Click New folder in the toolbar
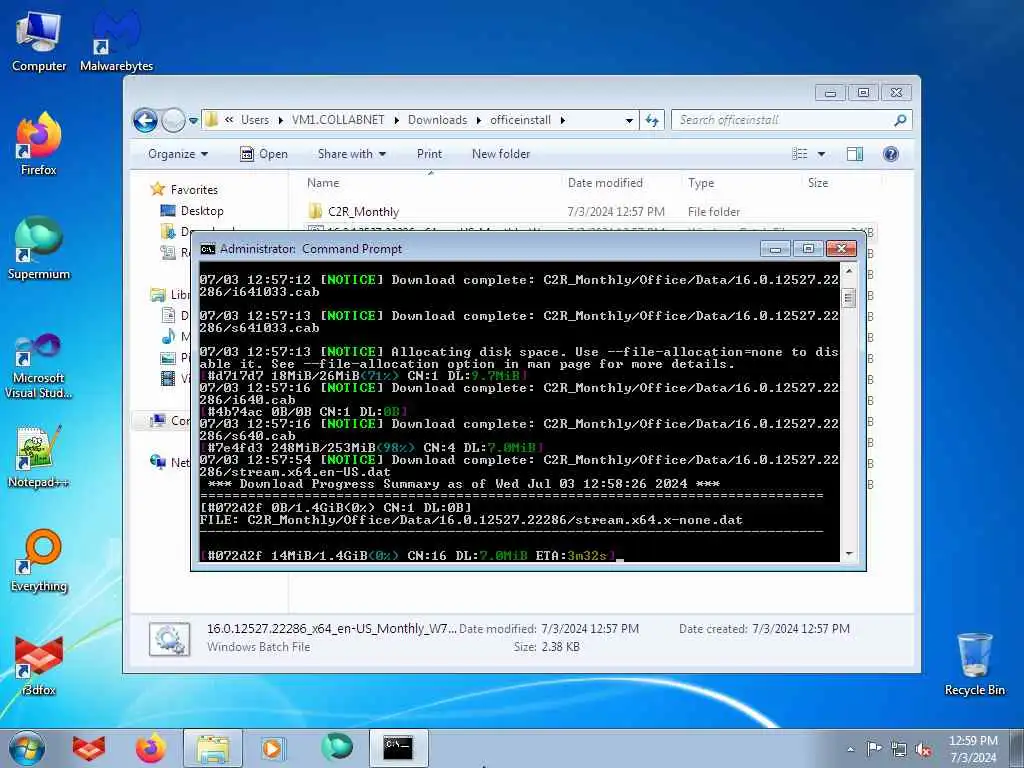The height and width of the screenshot is (768, 1024). [x=501, y=154]
